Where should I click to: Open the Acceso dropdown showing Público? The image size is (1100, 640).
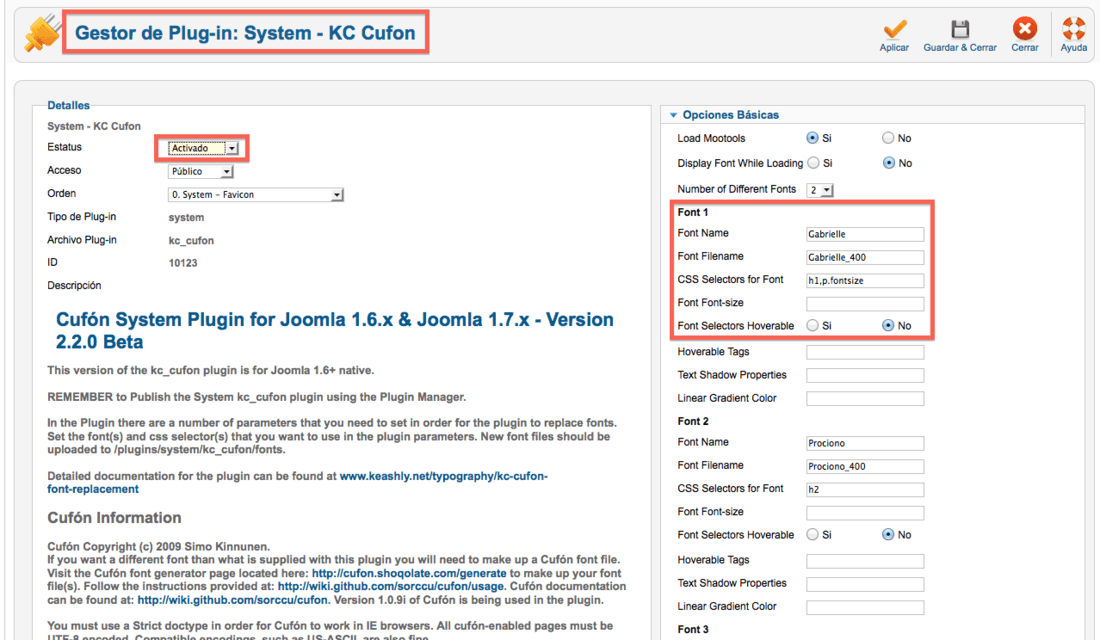point(201,171)
